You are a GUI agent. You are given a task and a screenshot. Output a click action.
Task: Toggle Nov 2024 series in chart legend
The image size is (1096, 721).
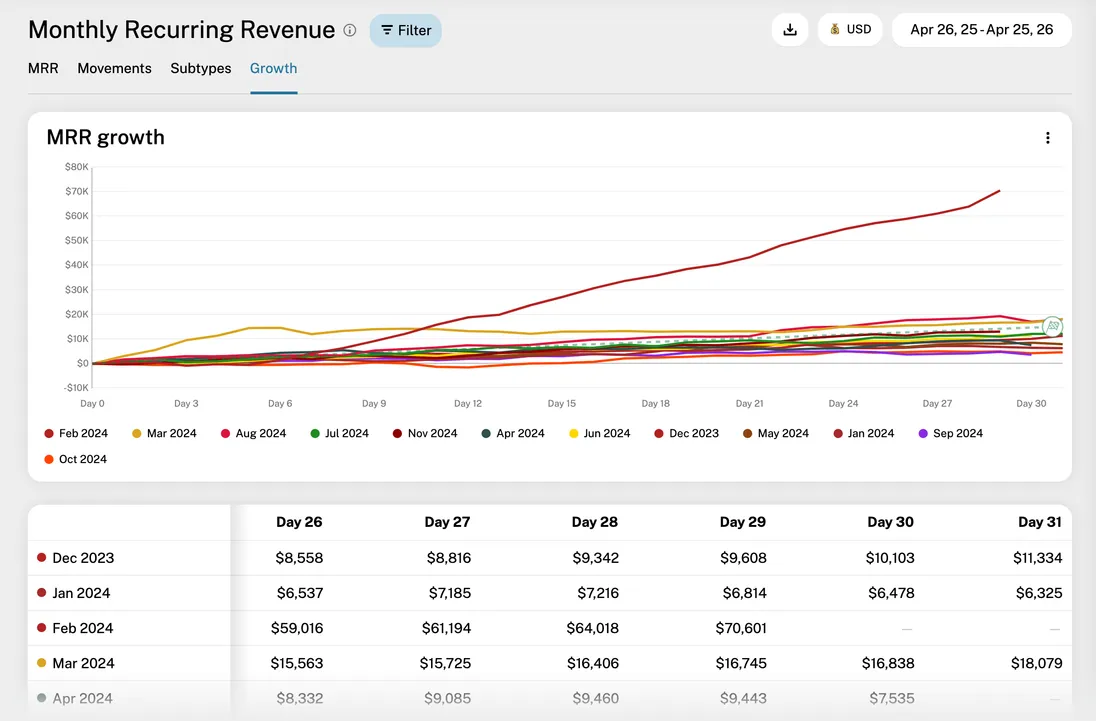point(425,433)
